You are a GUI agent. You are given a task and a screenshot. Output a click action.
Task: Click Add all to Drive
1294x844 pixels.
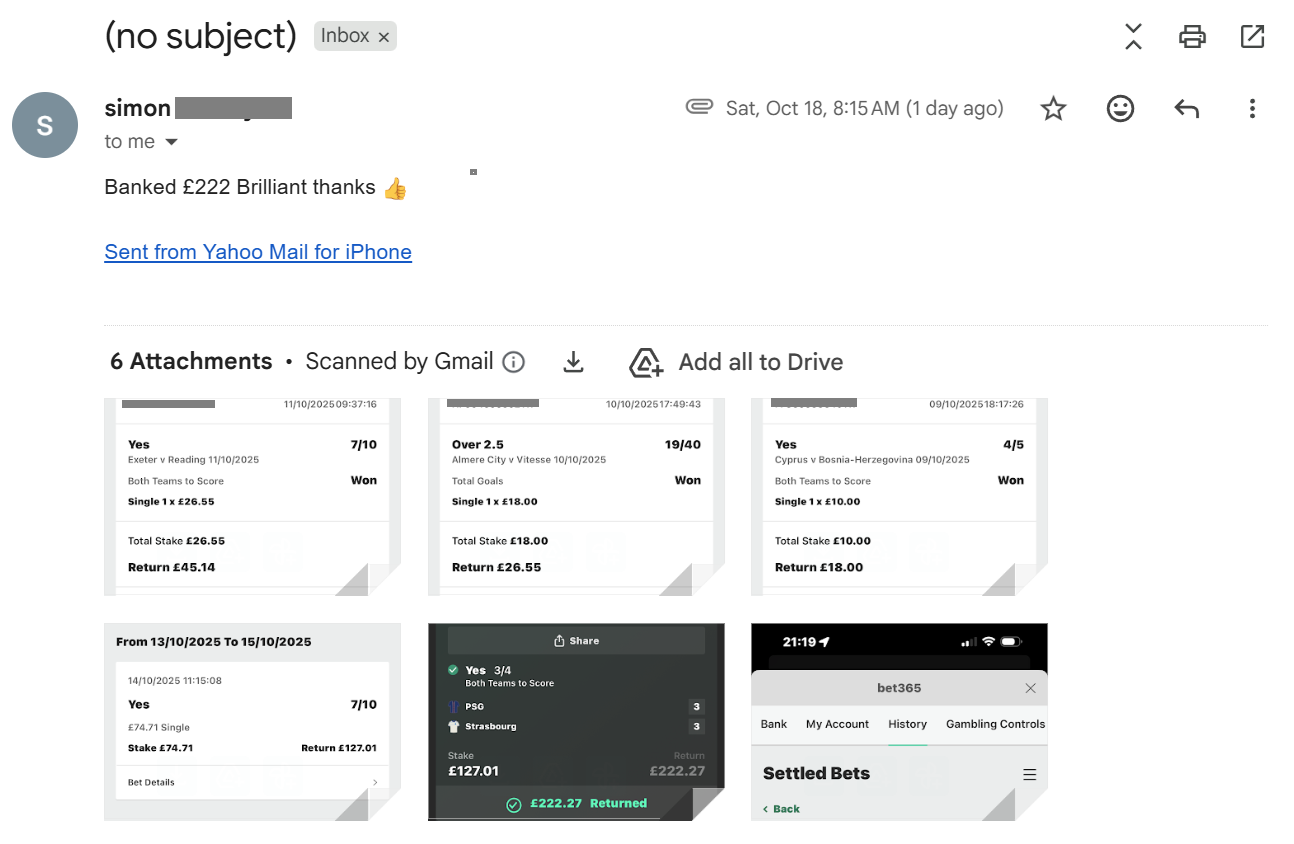click(x=737, y=362)
